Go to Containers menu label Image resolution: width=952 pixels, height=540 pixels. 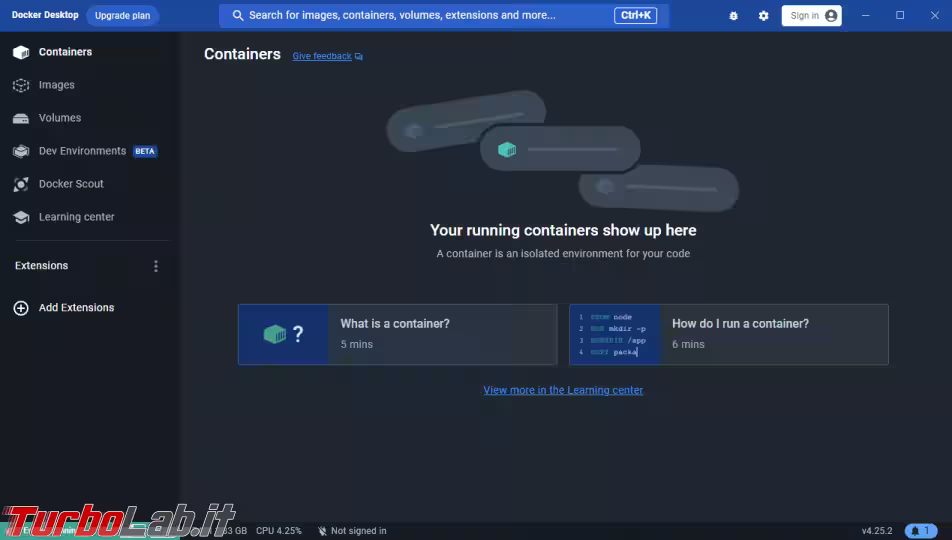(66, 52)
